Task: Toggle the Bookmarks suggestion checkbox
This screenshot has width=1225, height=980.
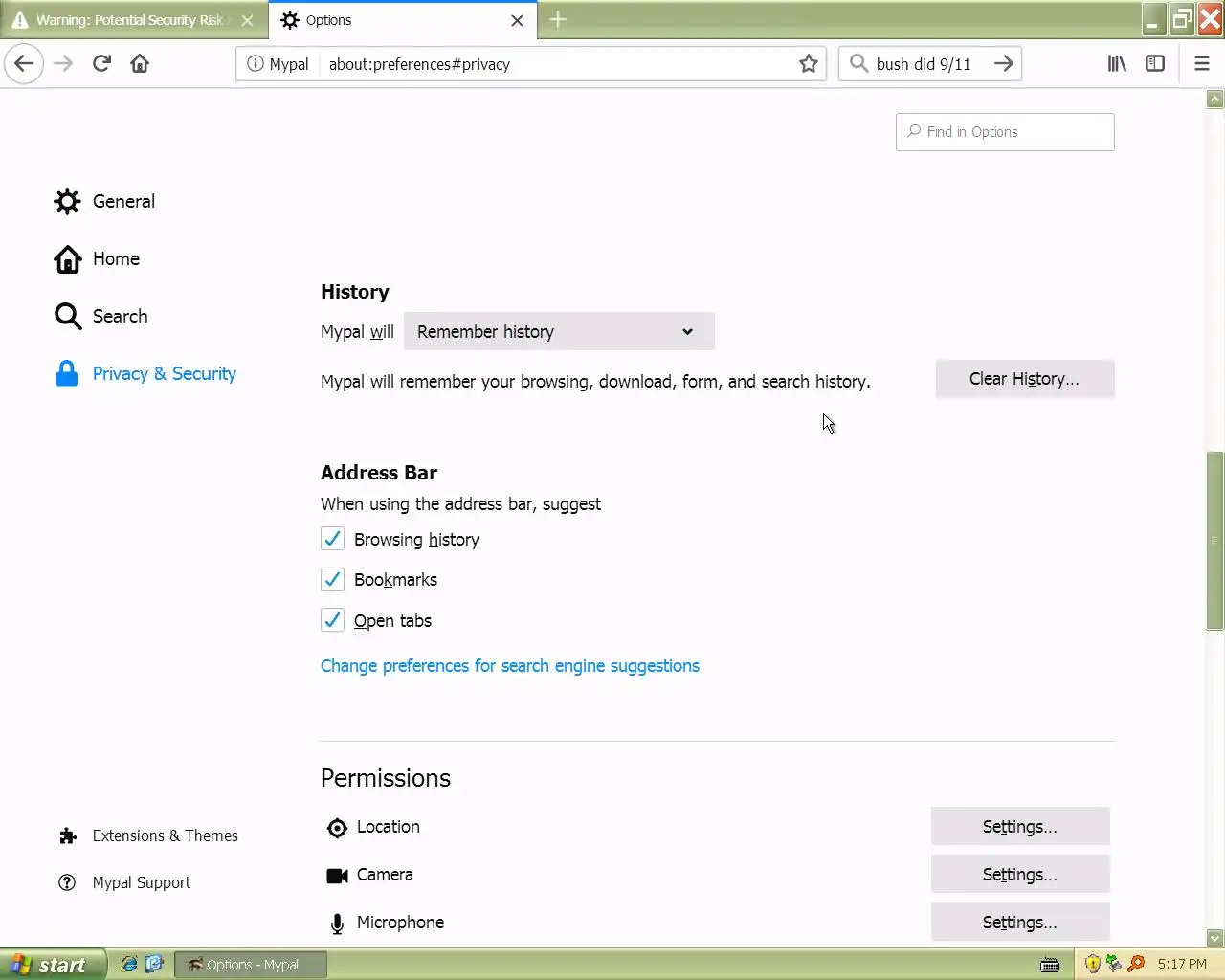Action: (x=332, y=579)
